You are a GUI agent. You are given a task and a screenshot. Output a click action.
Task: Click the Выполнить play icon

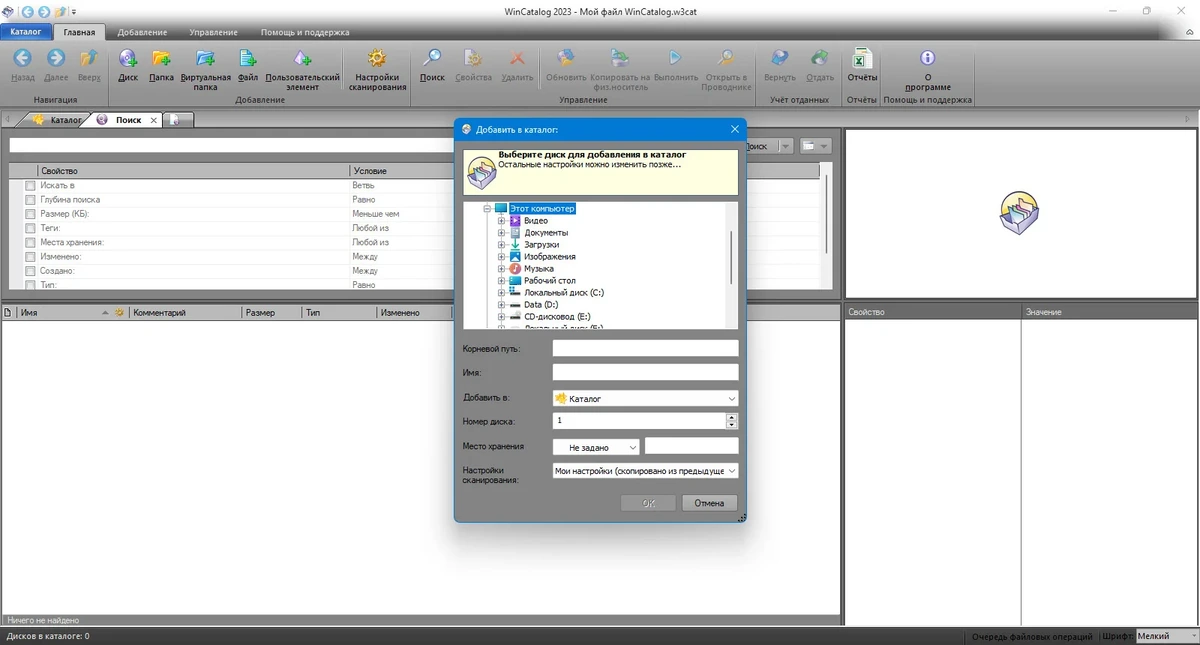[x=675, y=58]
